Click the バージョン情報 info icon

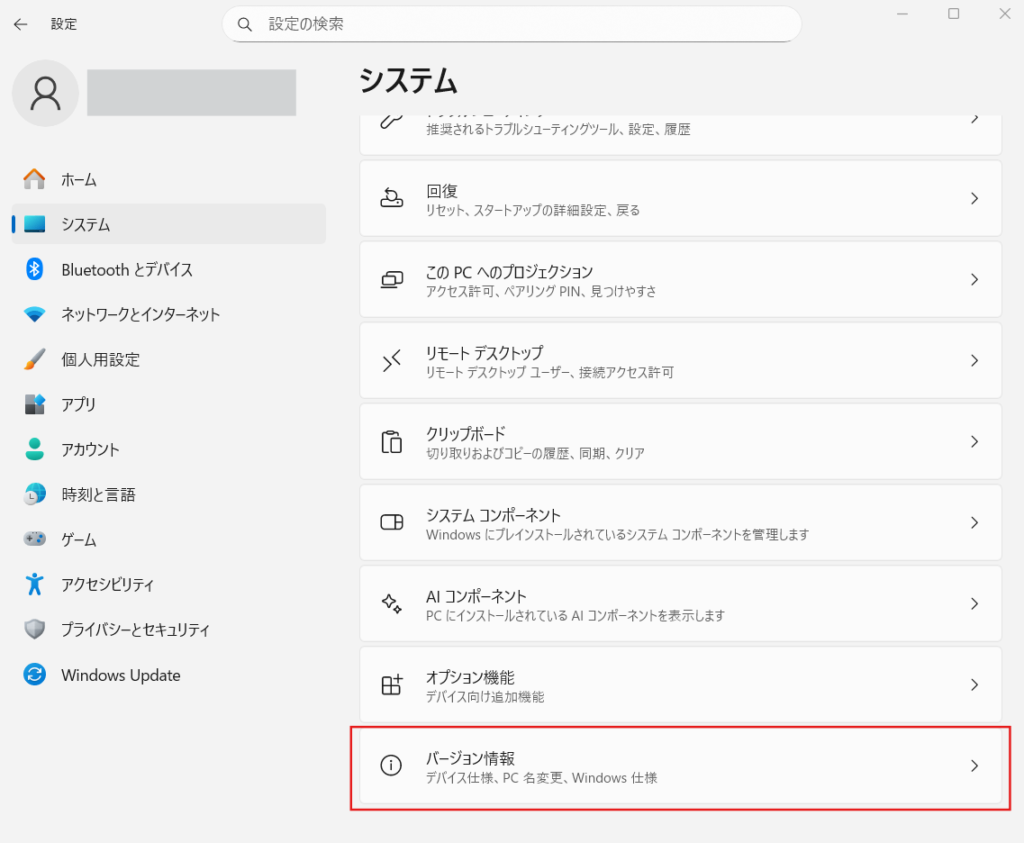pyautogui.click(x=391, y=766)
